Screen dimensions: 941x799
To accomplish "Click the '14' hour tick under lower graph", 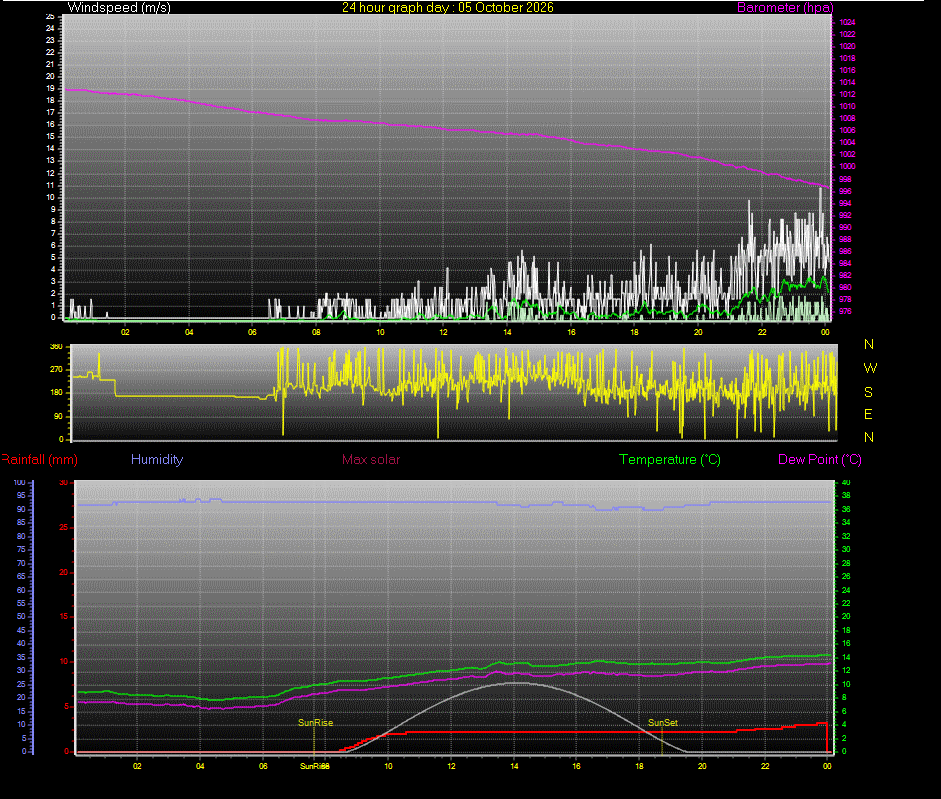I will click(x=514, y=766).
